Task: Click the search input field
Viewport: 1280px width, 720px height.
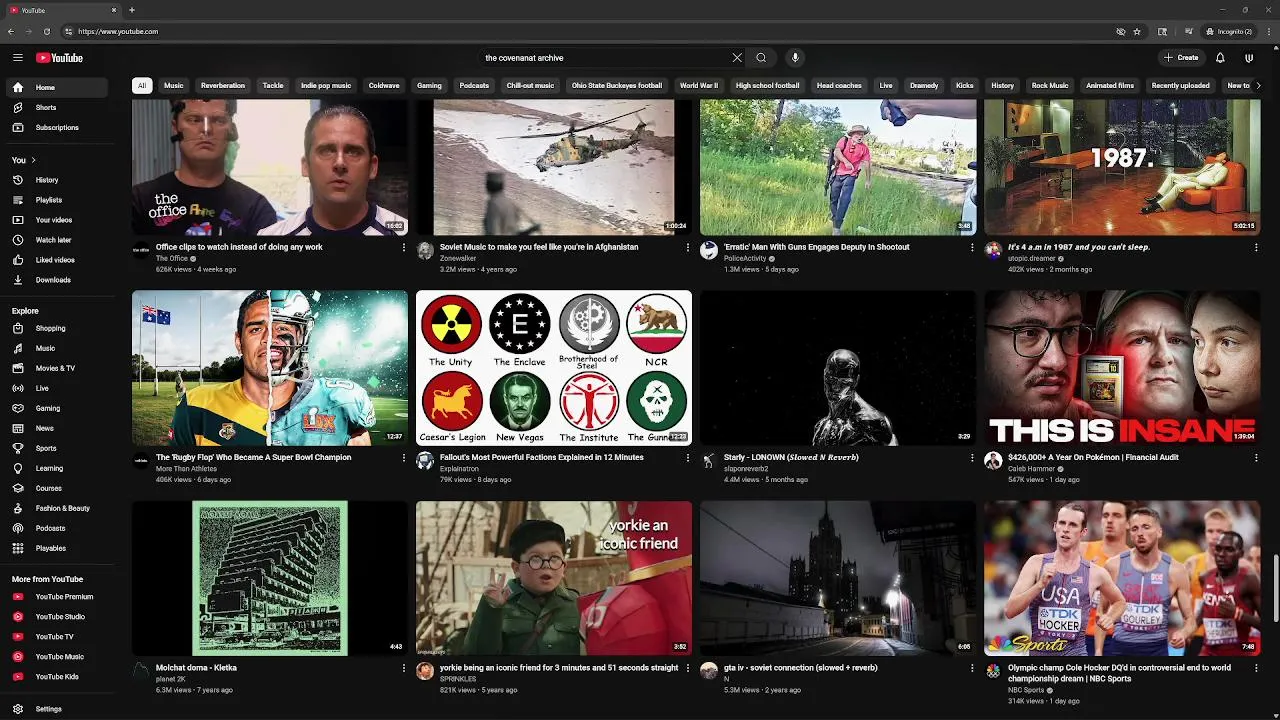Action: pyautogui.click(x=605, y=58)
